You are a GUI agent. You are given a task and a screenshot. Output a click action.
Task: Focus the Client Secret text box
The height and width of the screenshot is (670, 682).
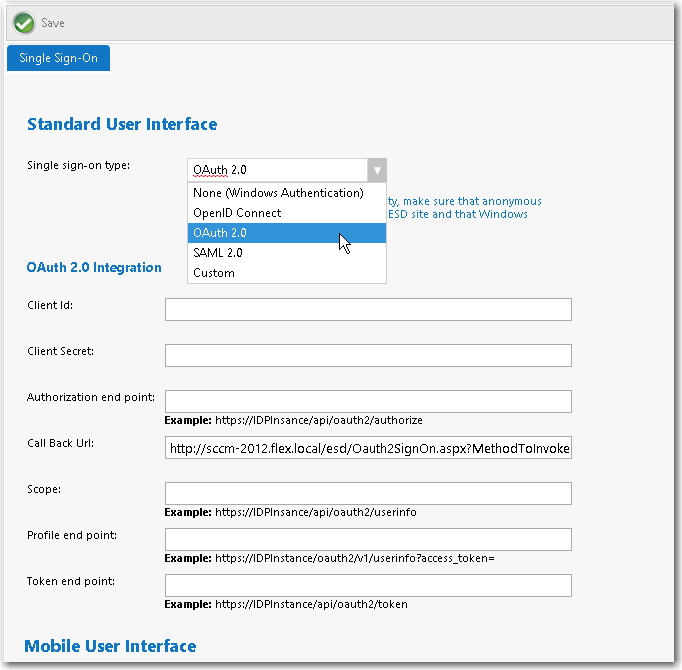(368, 355)
